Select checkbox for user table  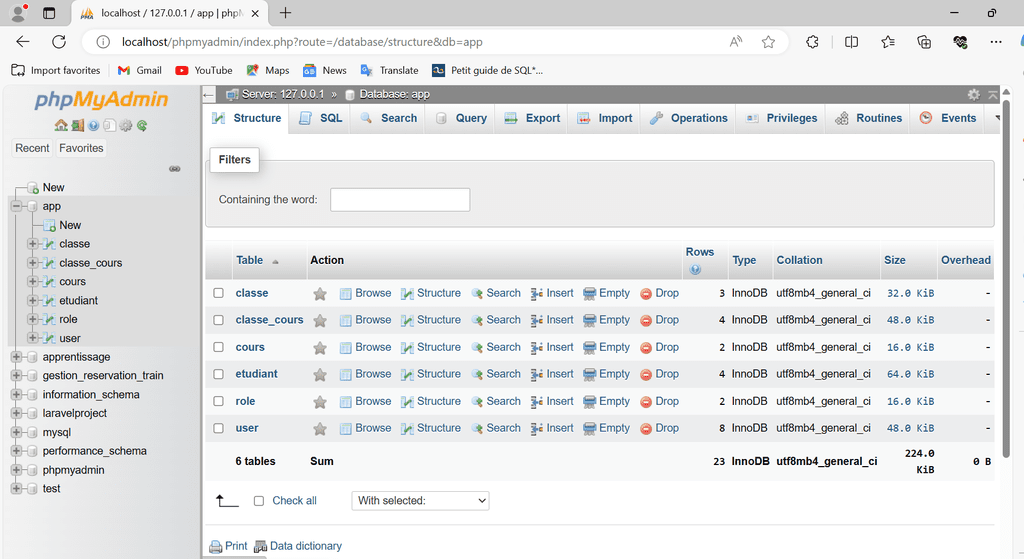point(219,428)
